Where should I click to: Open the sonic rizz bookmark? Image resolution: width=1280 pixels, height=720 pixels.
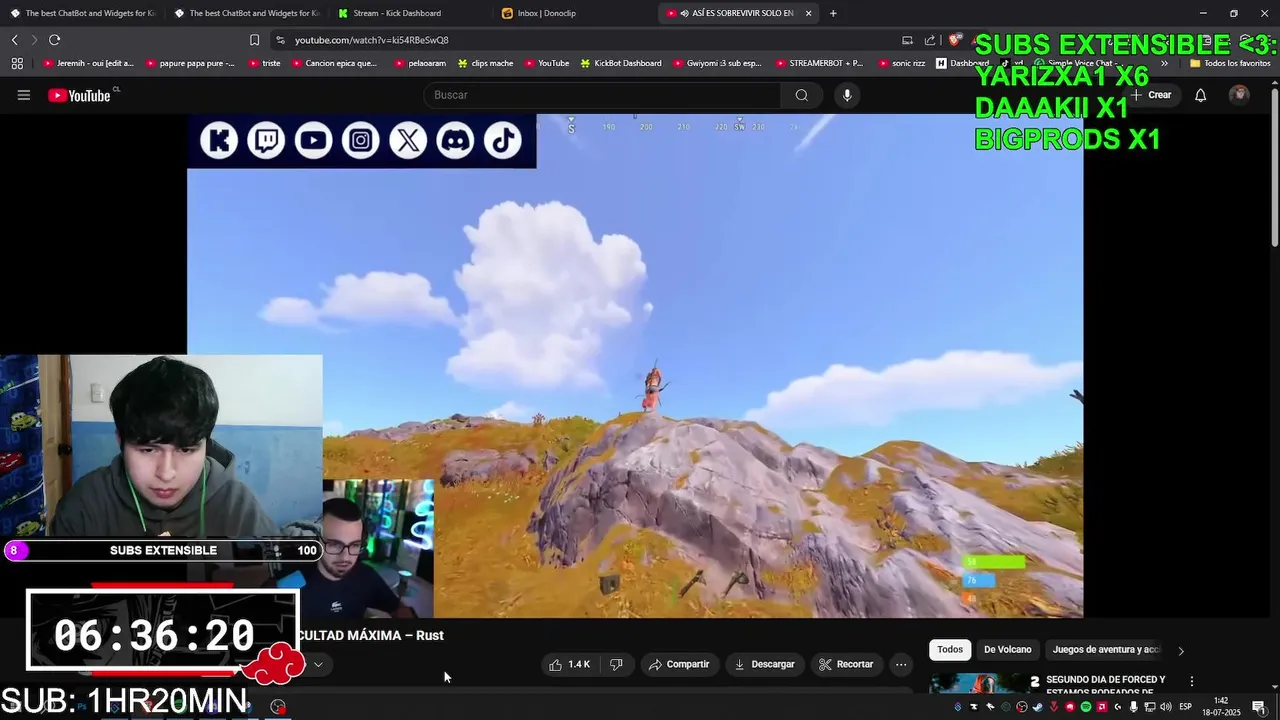coord(901,63)
